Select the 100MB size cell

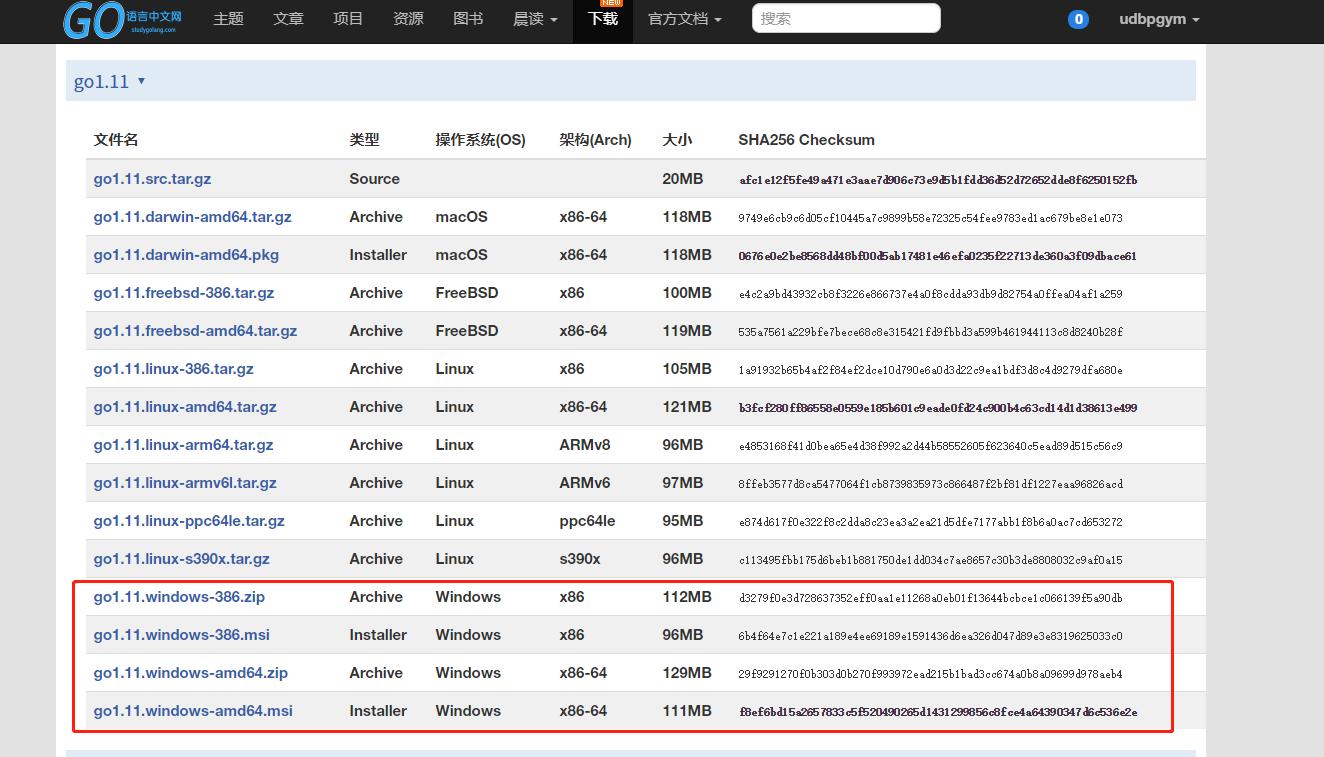point(687,293)
